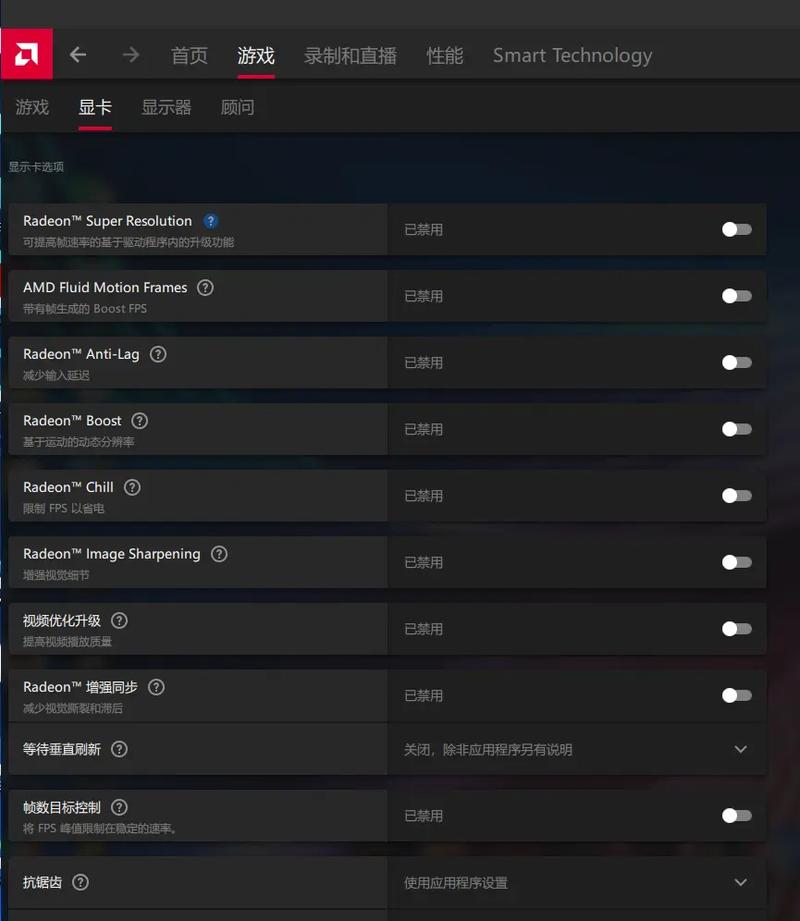
Task: Enable AMD Fluid Motion Frames toggle
Action: point(737,296)
